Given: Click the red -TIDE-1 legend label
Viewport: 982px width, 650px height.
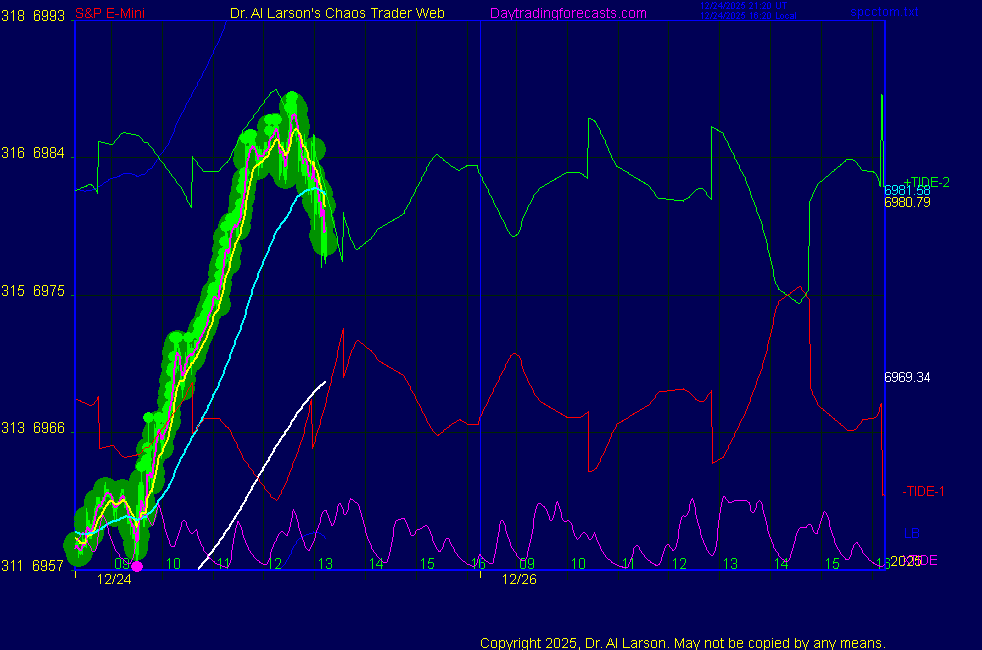Looking at the screenshot, I should pyautogui.click(x=923, y=491).
